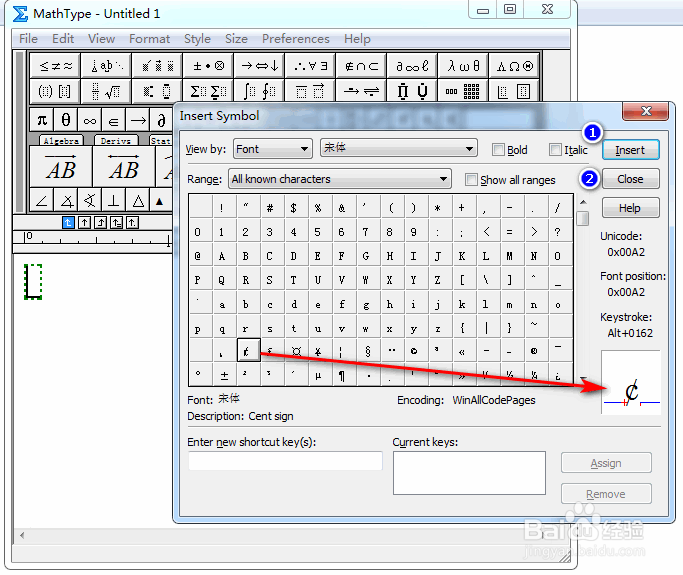
Task: Open boxes templates palette
Action: (x=514, y=91)
